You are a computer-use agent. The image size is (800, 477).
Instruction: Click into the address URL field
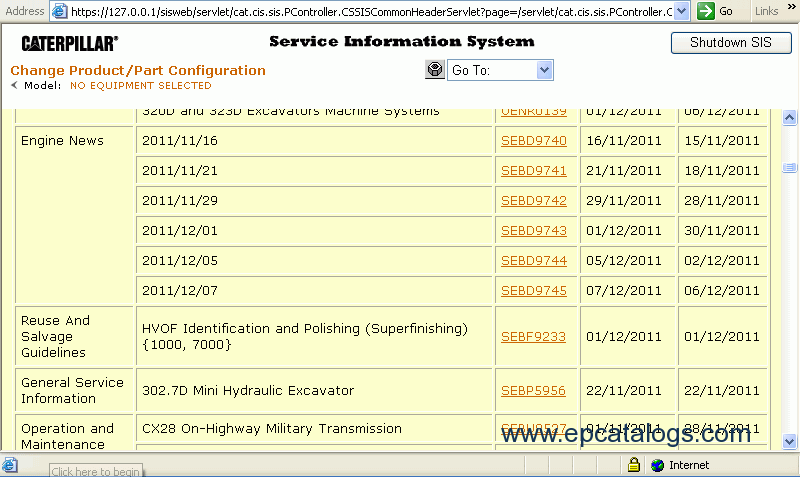(370, 11)
